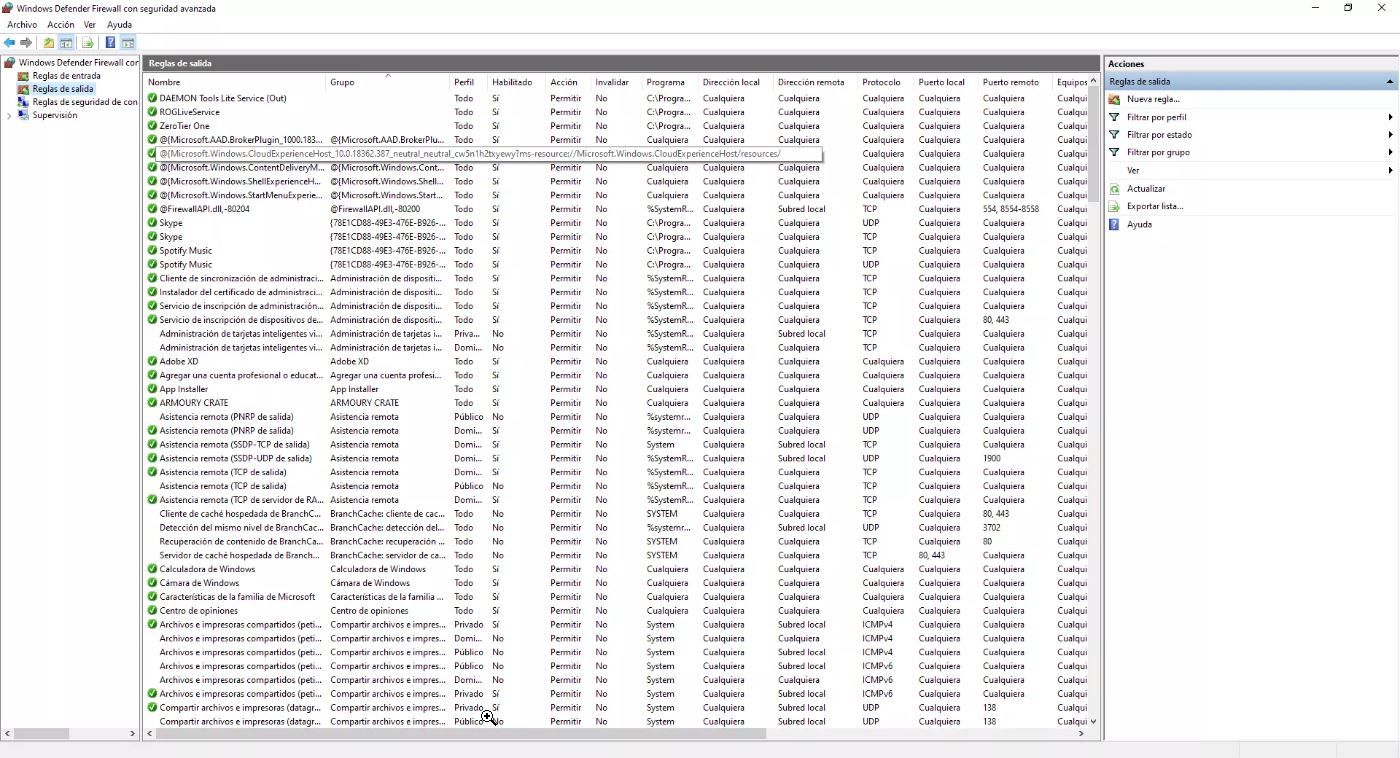Open the Acción menu in the menu bar
Screen dimensions: 1400x758
[x=61, y=25]
